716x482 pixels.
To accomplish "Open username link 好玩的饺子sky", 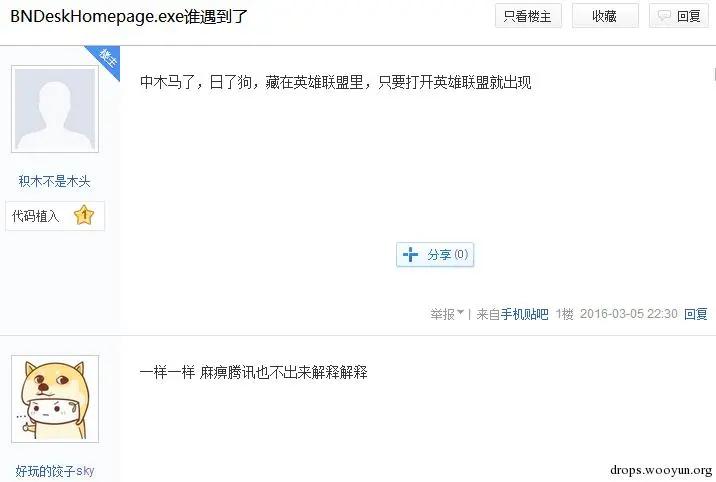I will point(55,471).
